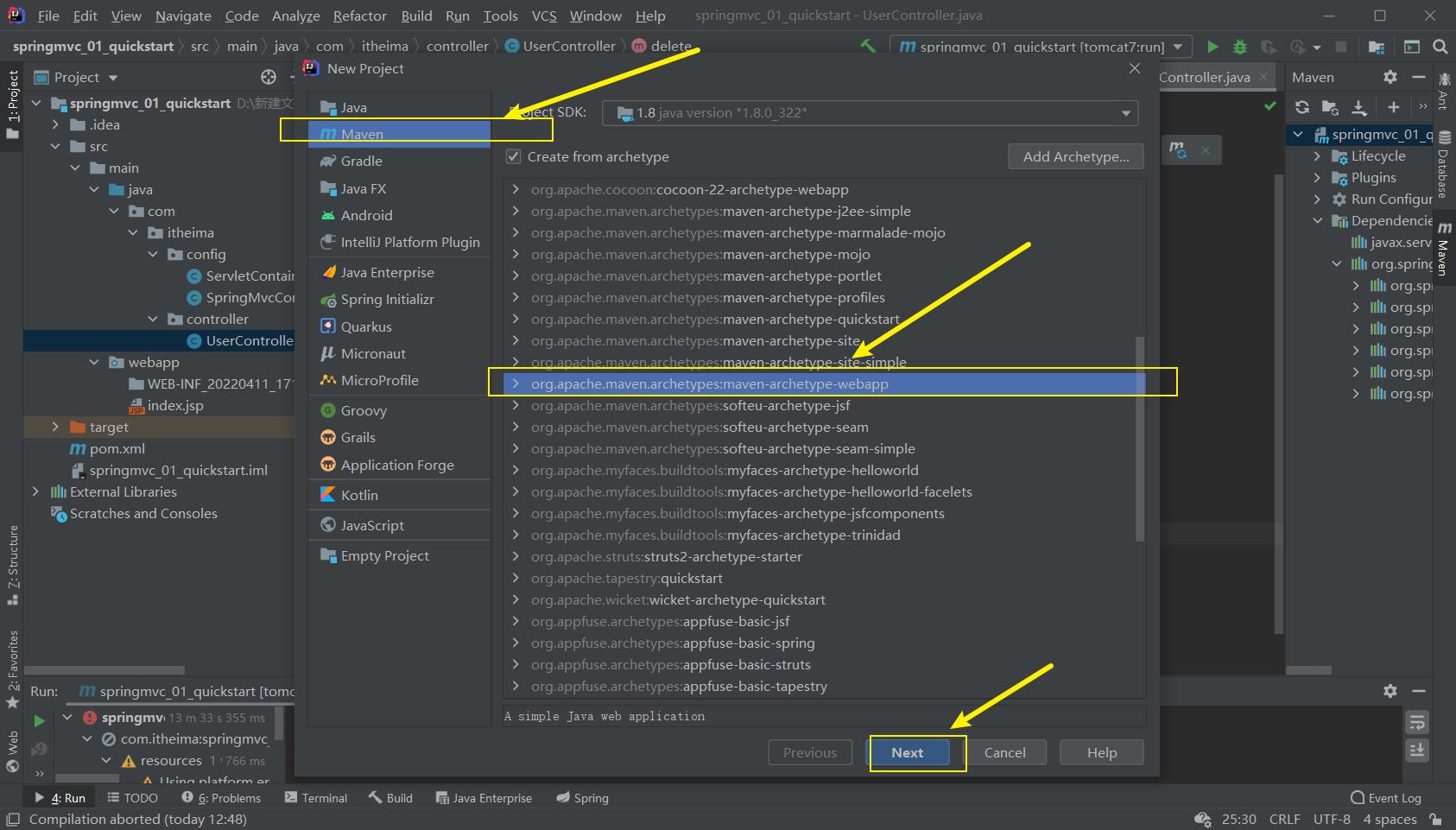Open the Problems tool window tab
Image resolution: width=1456 pixels, height=830 pixels.
tap(221, 798)
